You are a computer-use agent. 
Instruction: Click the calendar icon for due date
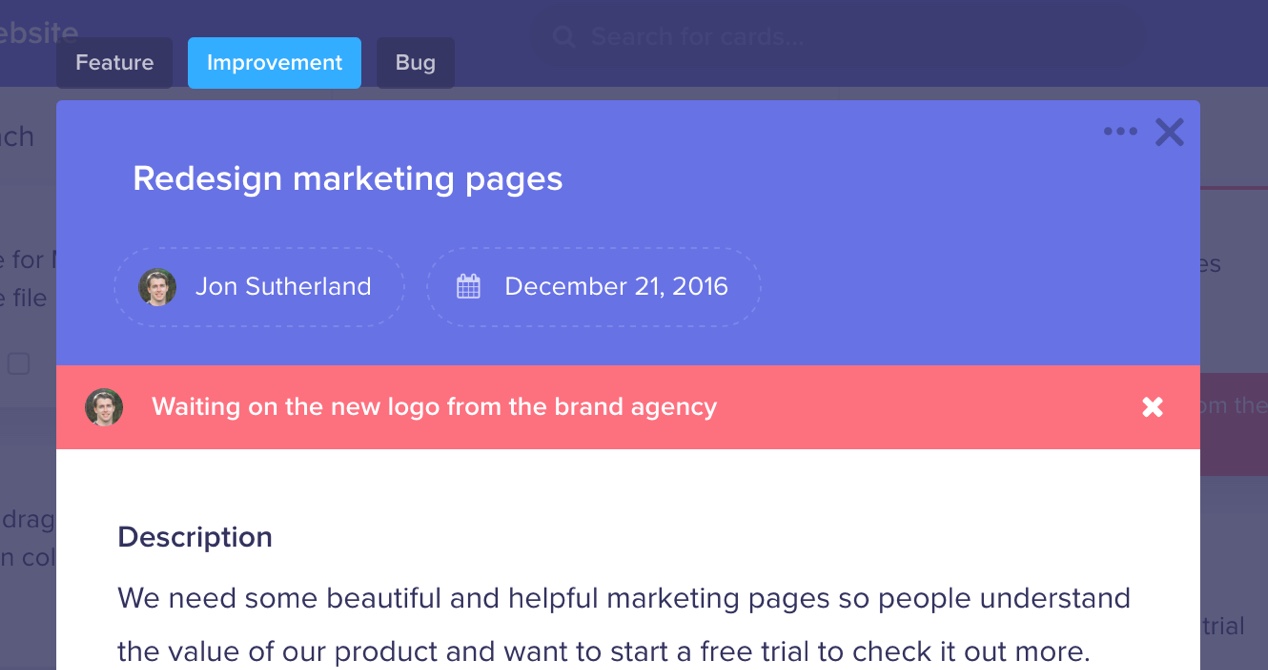click(468, 287)
